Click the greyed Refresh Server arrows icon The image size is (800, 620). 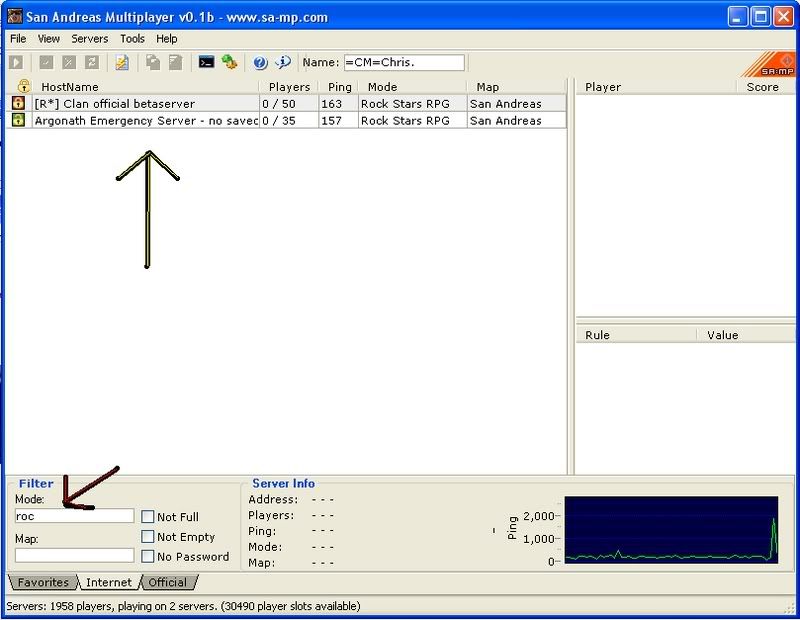point(92,63)
